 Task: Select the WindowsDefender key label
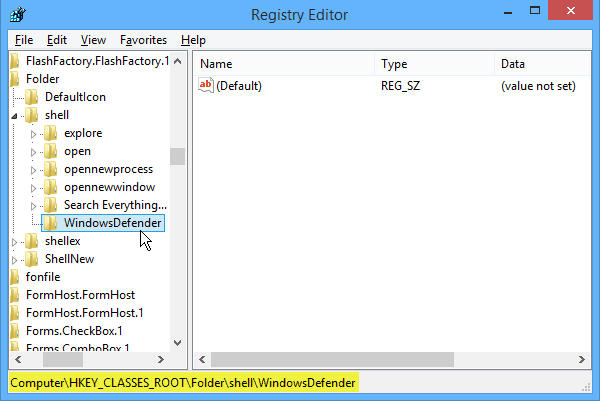[x=112, y=223]
